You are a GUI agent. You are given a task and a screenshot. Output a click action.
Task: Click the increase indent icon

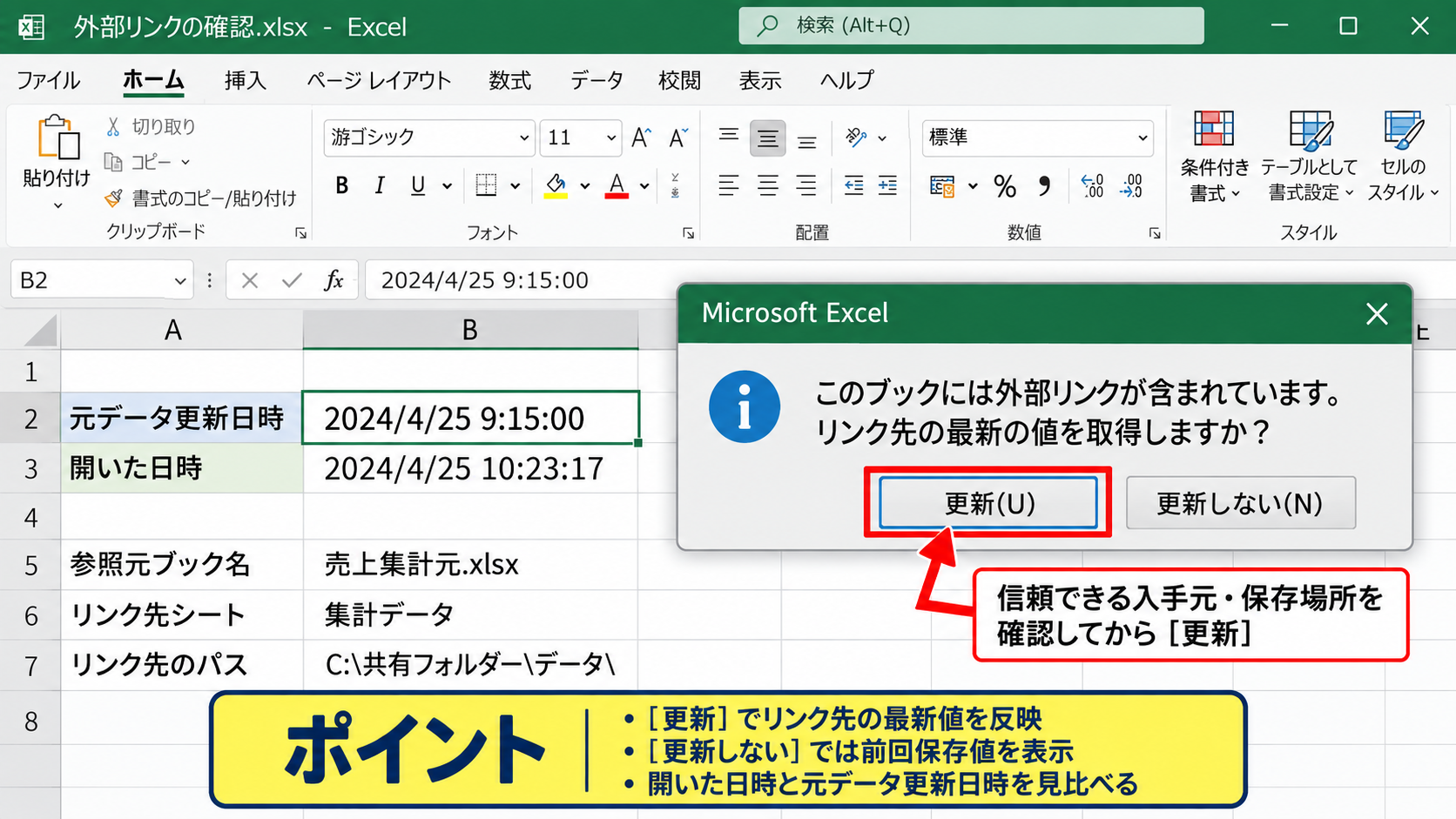coord(887,185)
